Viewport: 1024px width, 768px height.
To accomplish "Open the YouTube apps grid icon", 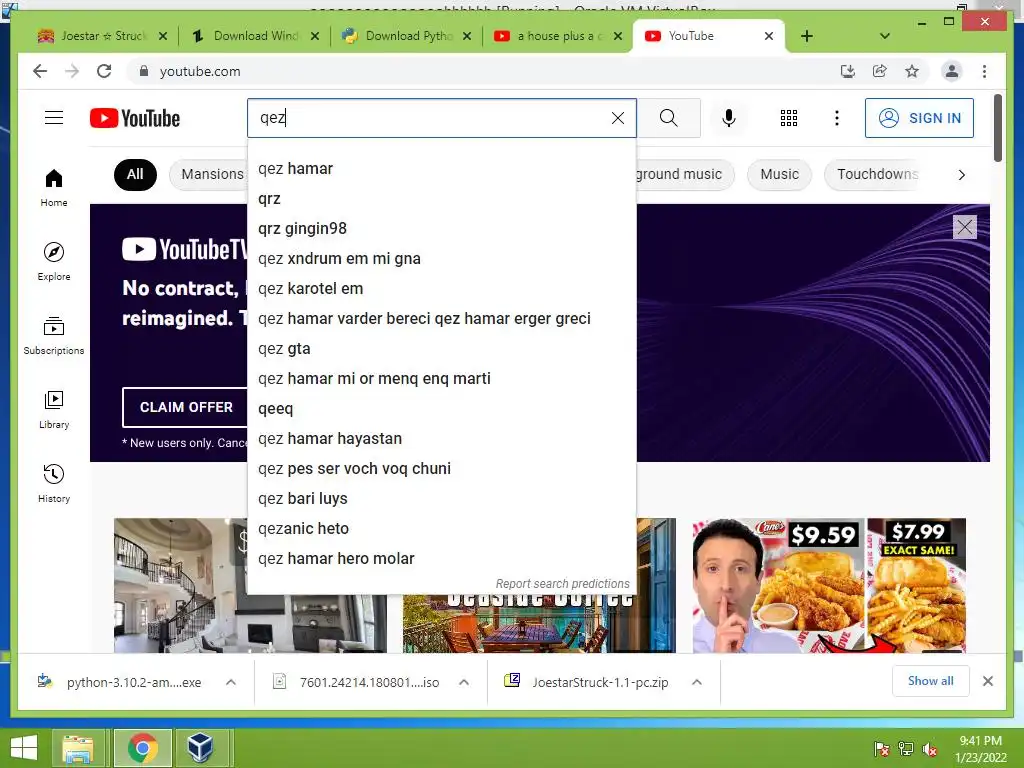I will click(x=788, y=118).
